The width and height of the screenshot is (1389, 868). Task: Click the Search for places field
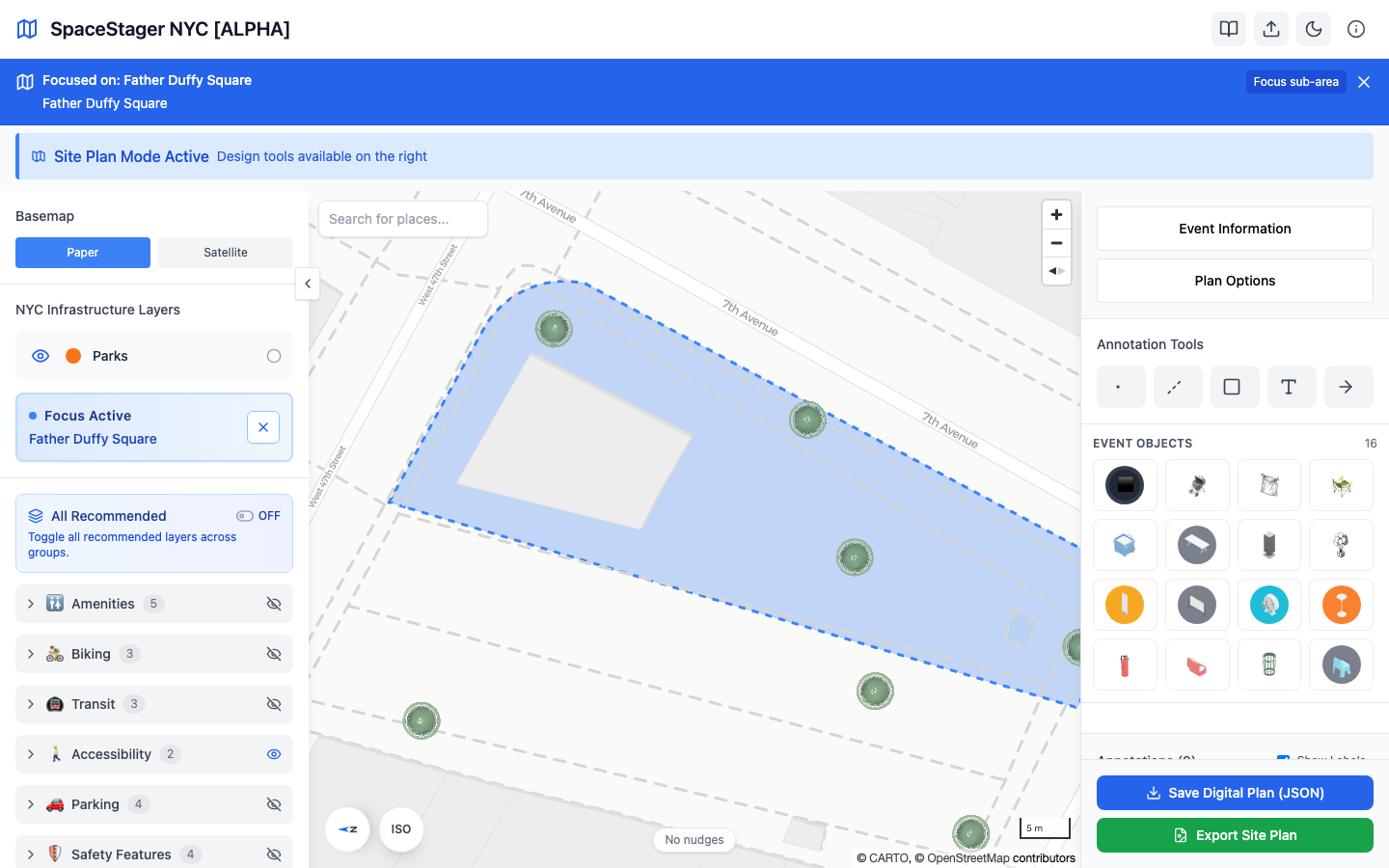coord(402,219)
